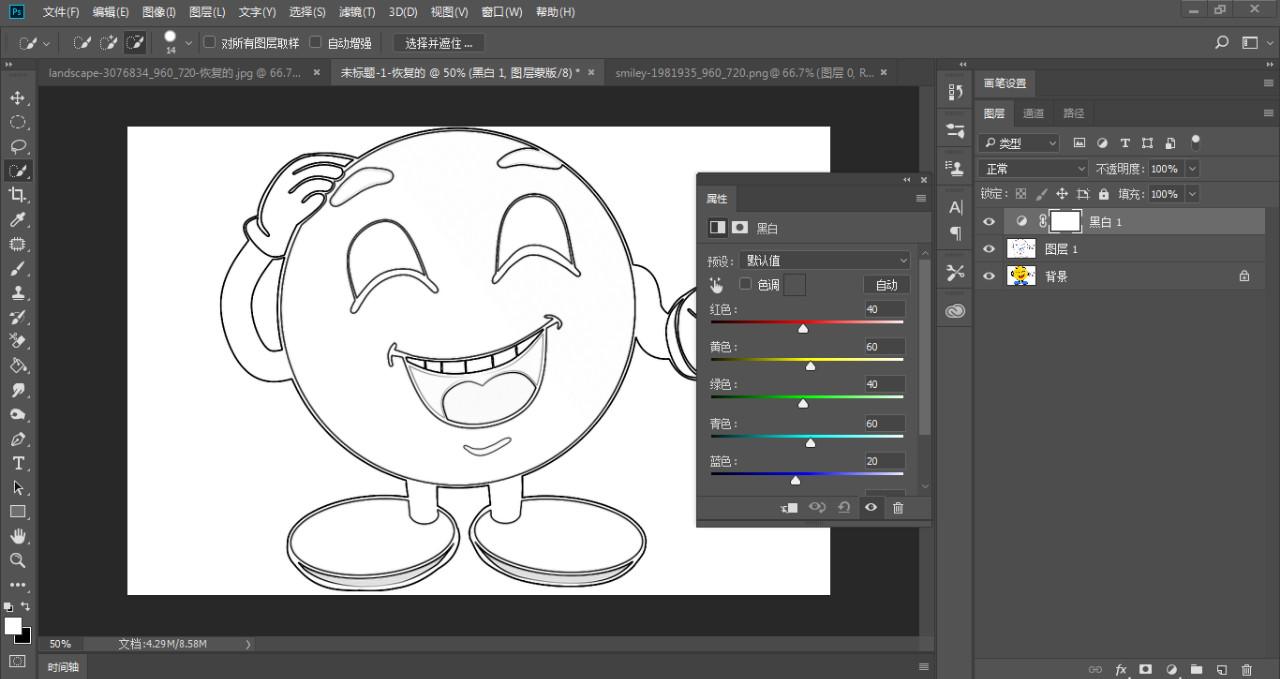Click the 选择并遮住 button

tap(438, 43)
